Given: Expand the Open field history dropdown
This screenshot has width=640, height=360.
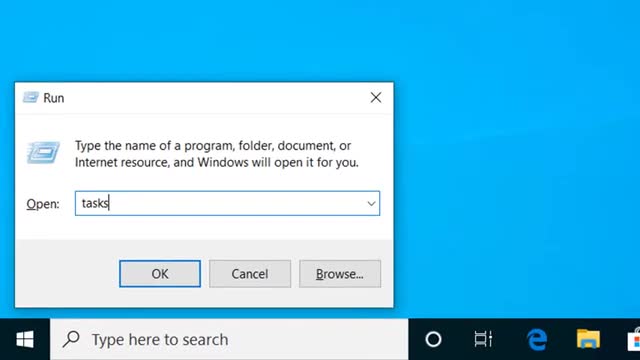Looking at the screenshot, I should click(371, 203).
